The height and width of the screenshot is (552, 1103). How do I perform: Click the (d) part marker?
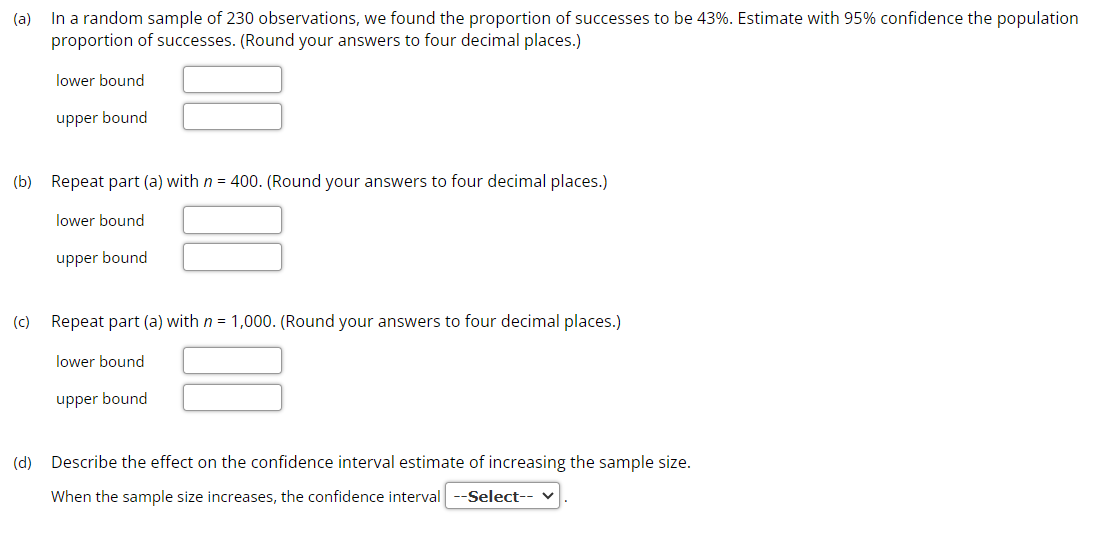point(22,463)
